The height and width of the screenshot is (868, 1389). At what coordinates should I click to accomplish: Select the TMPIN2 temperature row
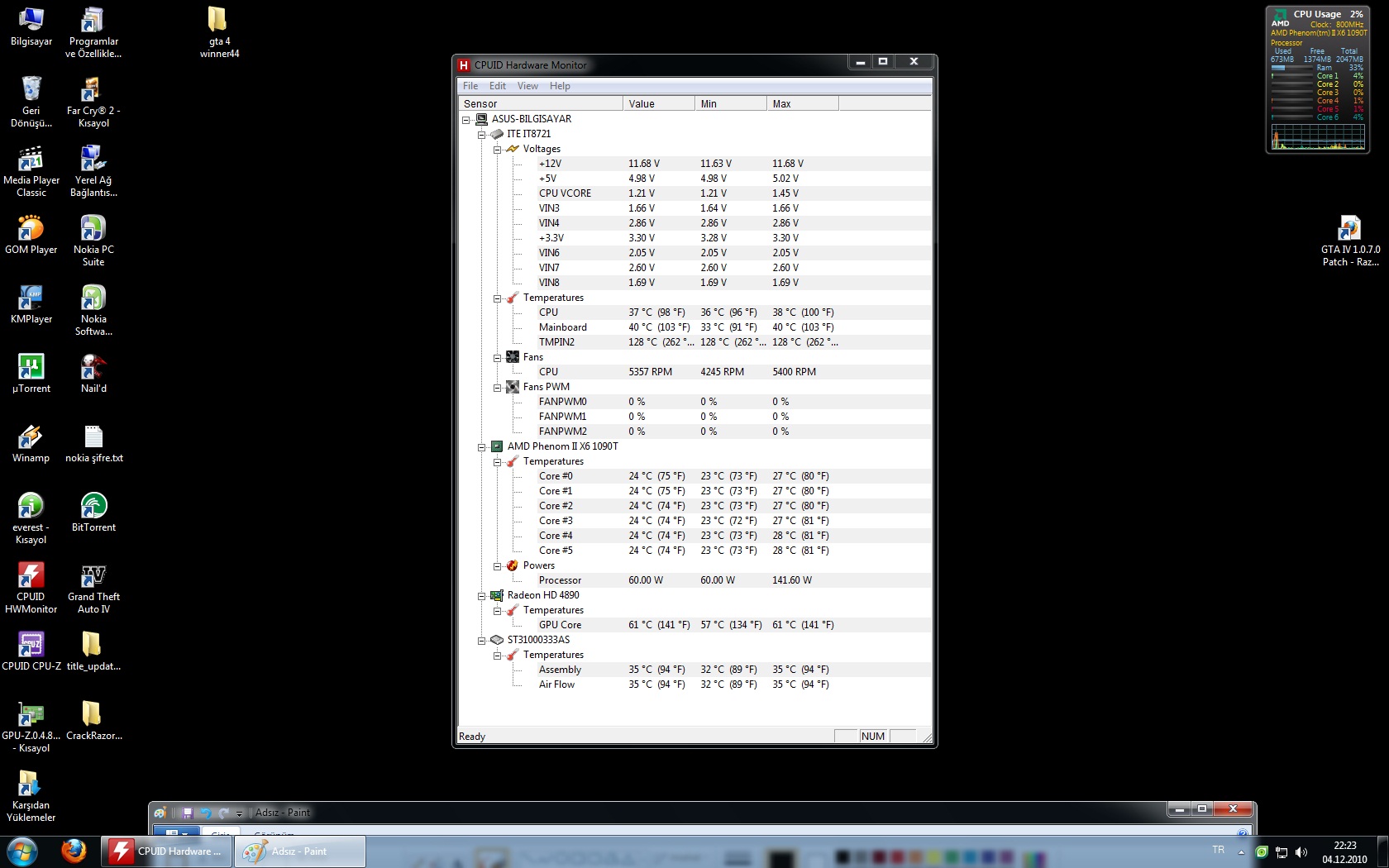[x=694, y=342]
